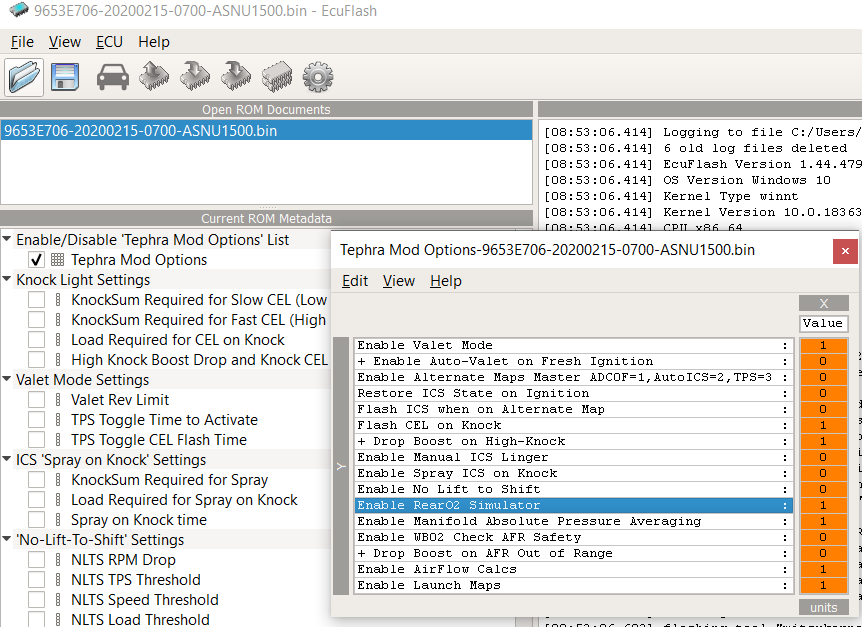Click the car icon in the toolbar
862x627 pixels.
click(x=112, y=76)
